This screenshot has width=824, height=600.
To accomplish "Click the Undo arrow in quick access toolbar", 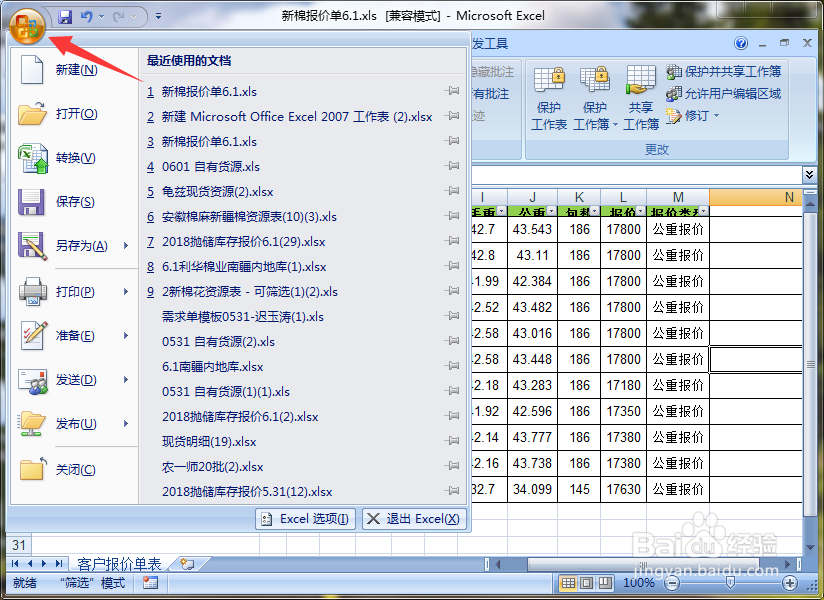I will click(x=87, y=17).
